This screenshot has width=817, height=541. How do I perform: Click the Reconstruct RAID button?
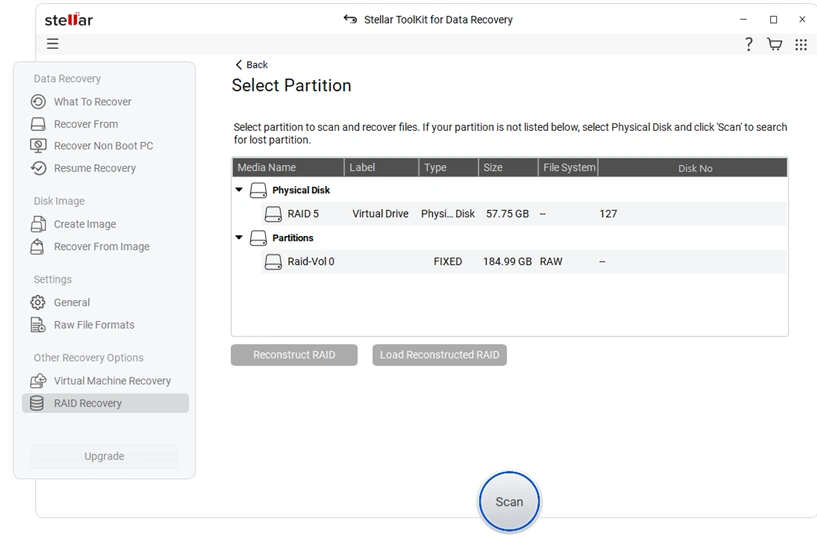tap(294, 355)
